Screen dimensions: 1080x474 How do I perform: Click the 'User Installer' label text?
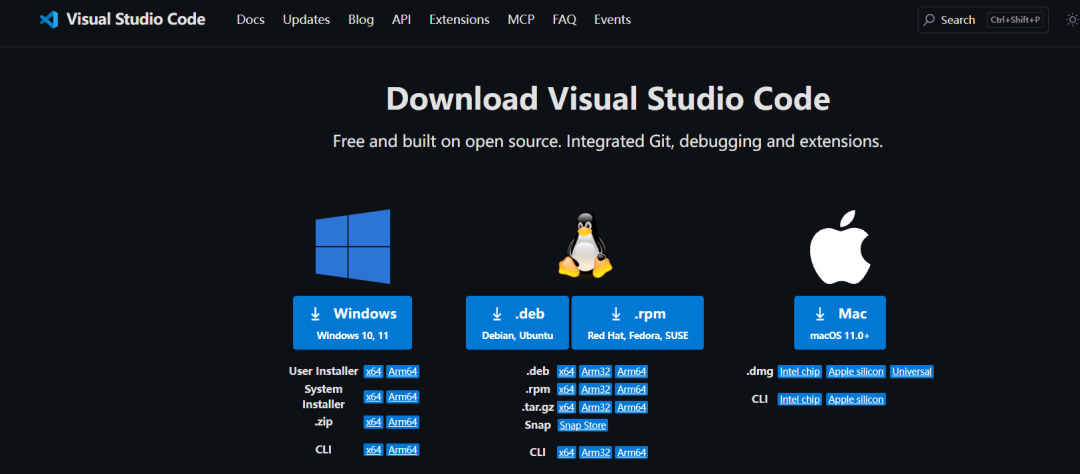click(x=323, y=371)
